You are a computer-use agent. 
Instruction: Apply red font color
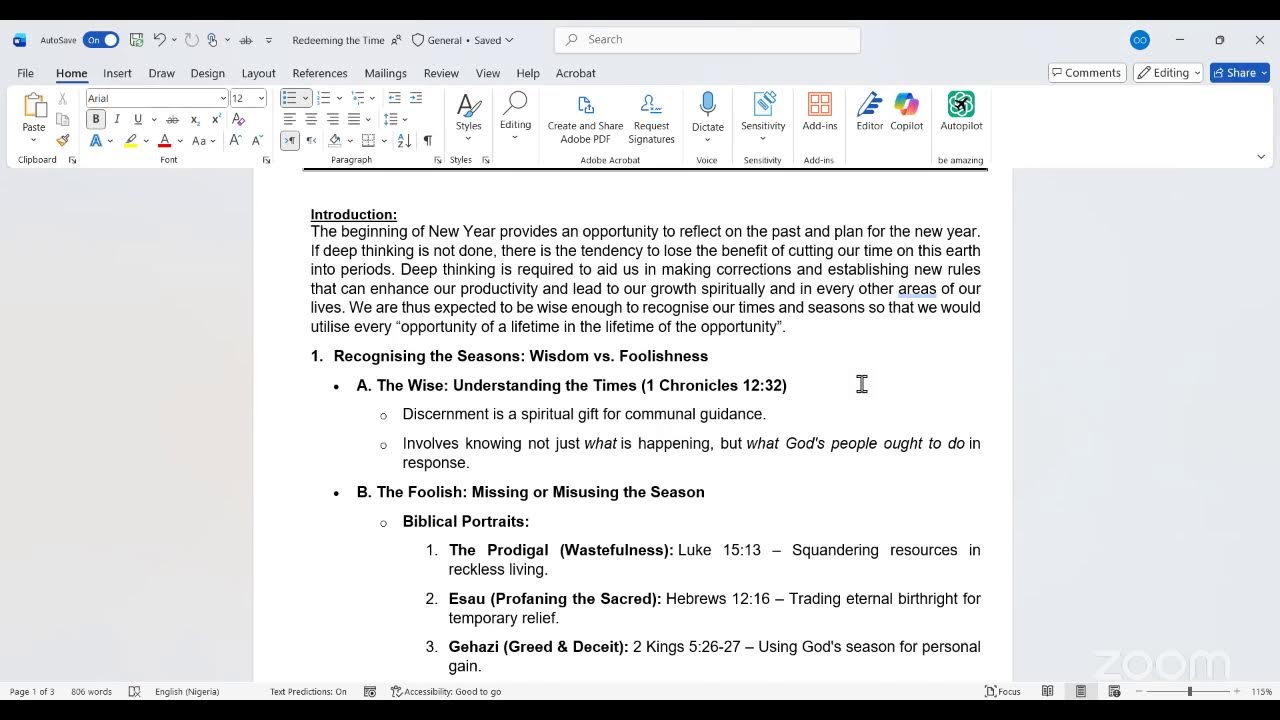(x=164, y=141)
